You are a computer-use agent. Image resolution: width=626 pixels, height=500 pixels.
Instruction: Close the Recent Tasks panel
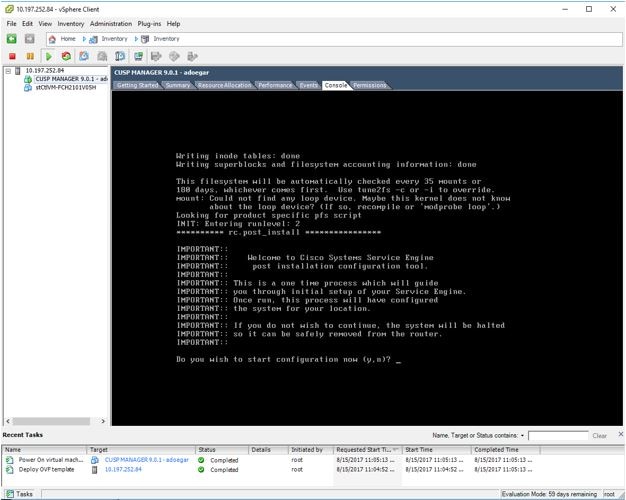click(x=621, y=434)
